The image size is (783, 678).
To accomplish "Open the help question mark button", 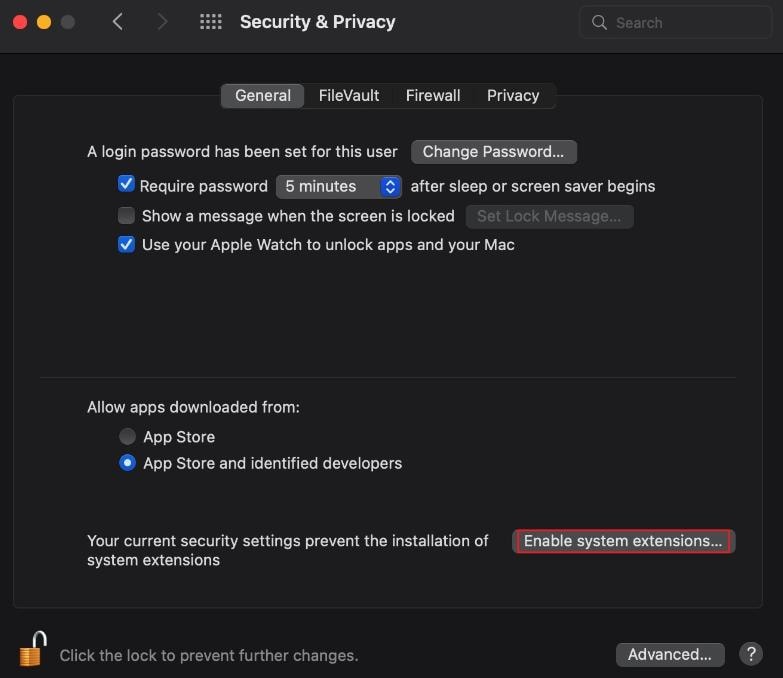I will pos(750,654).
